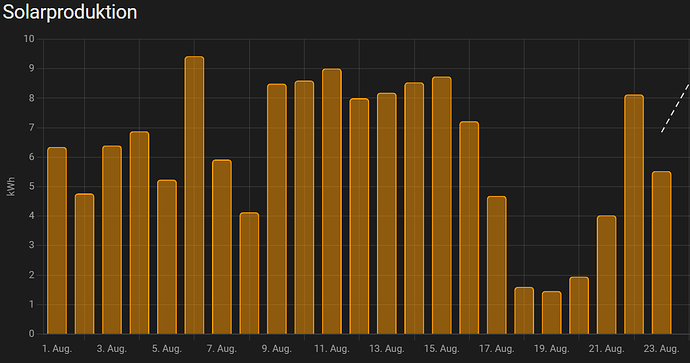Click the 17. Aug. production bar
The width and height of the screenshot is (690, 363).
[x=497, y=265]
